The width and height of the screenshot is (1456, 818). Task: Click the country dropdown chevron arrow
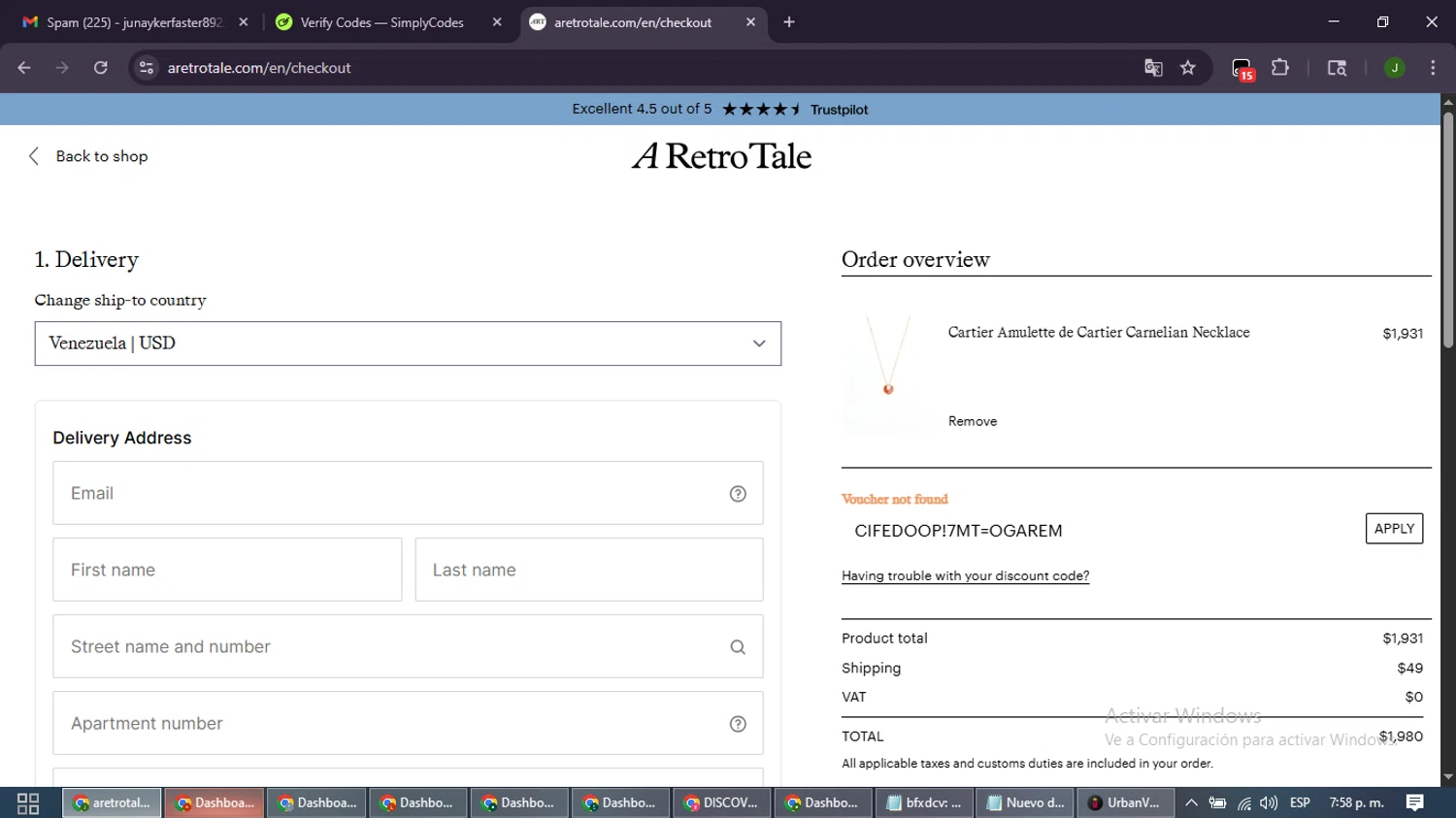(759, 344)
